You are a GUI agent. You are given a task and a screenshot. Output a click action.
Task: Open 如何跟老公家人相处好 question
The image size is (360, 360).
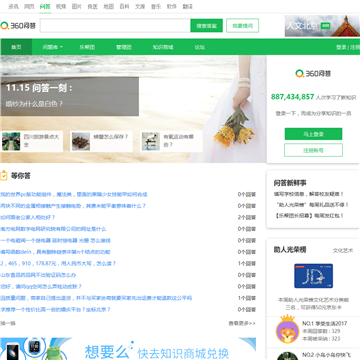[28, 217]
